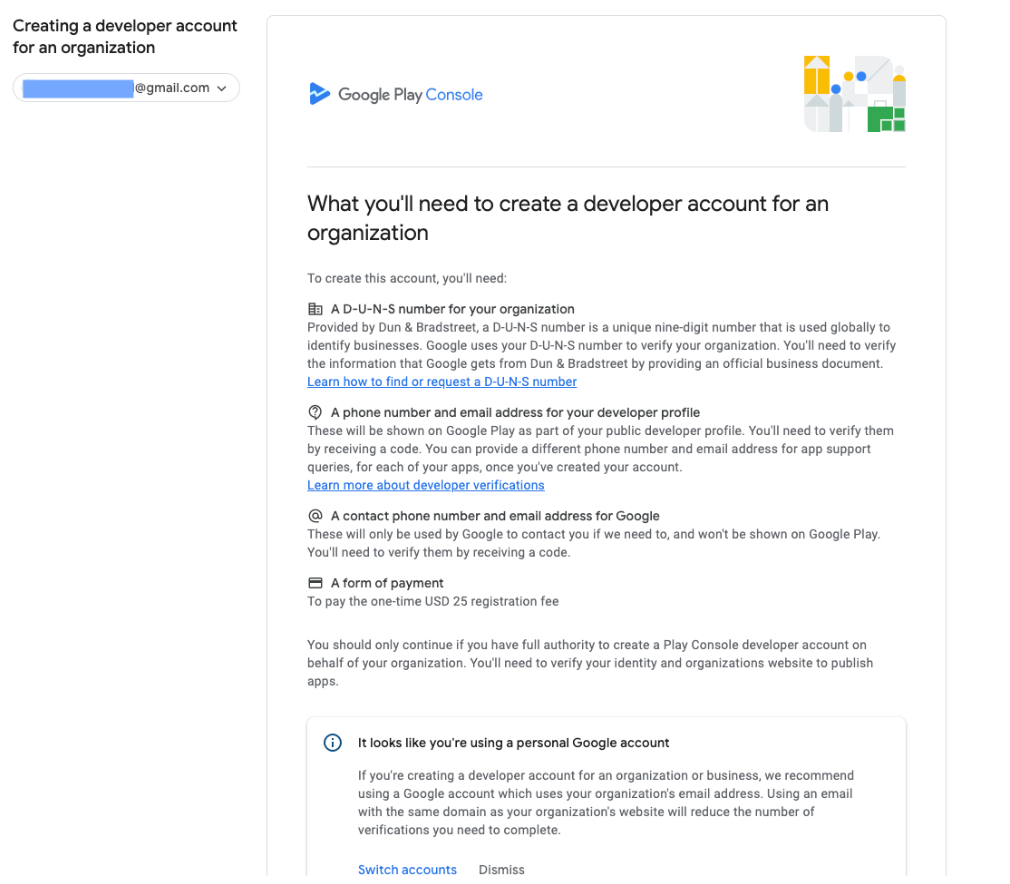Click the phone and email question-mark icon
Screen dimensions: 1010x884
coord(315,412)
